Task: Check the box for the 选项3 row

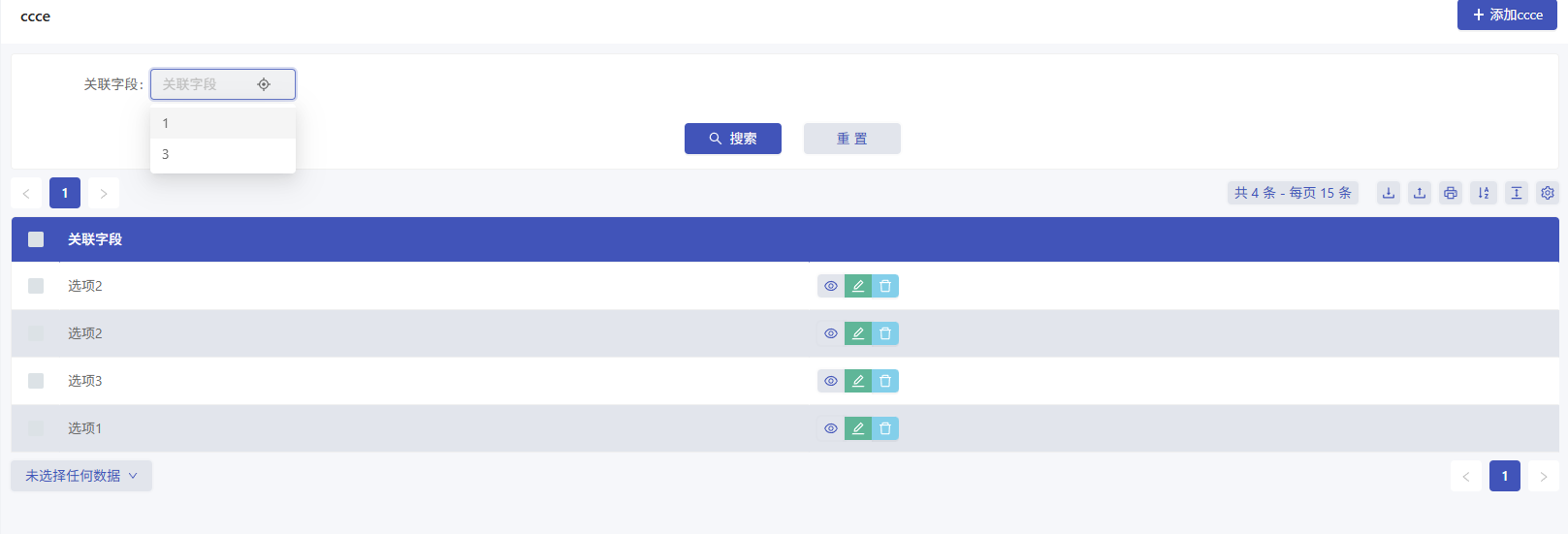Action: [x=36, y=381]
